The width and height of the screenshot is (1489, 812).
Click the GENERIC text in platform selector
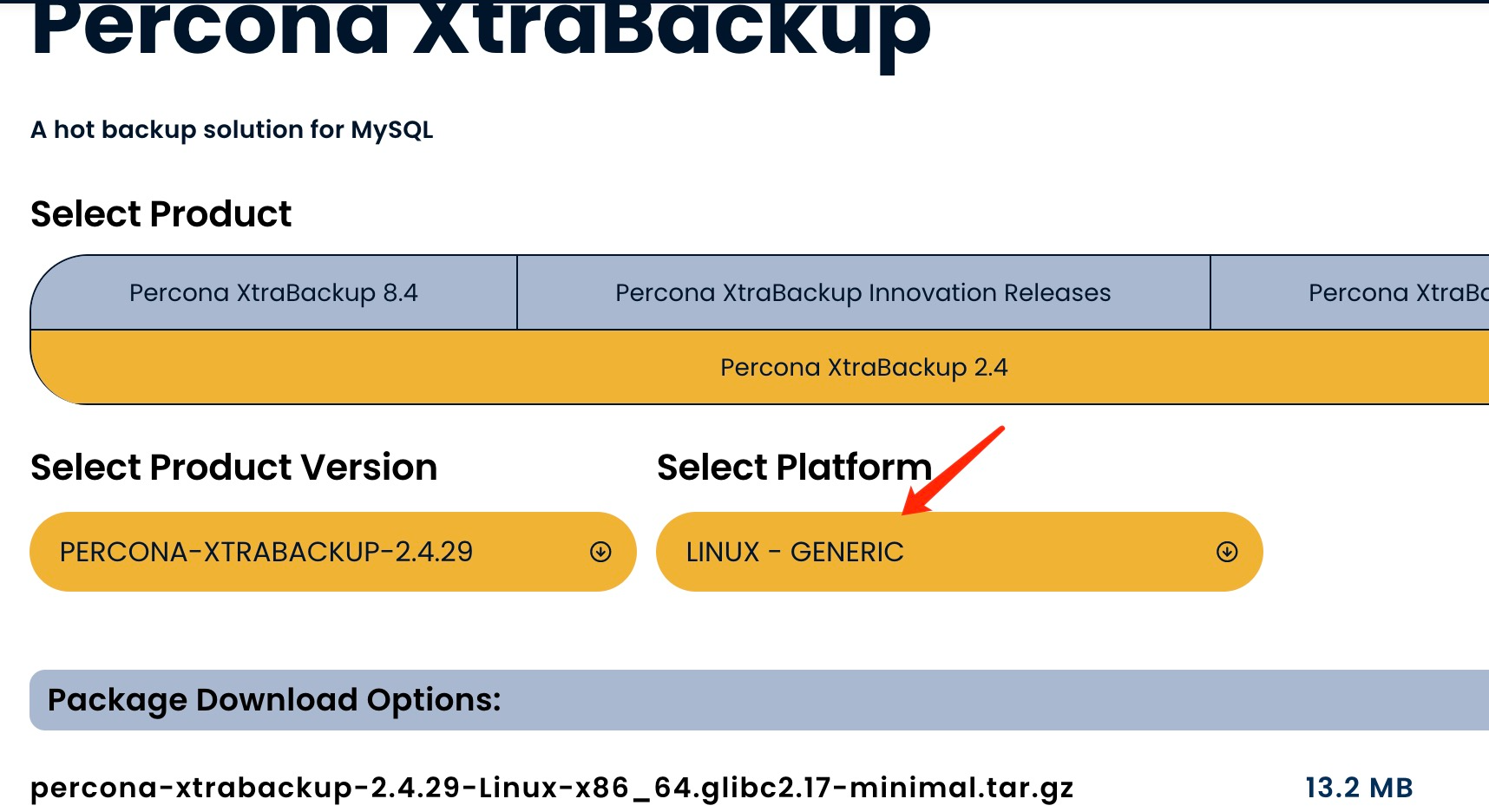[847, 552]
